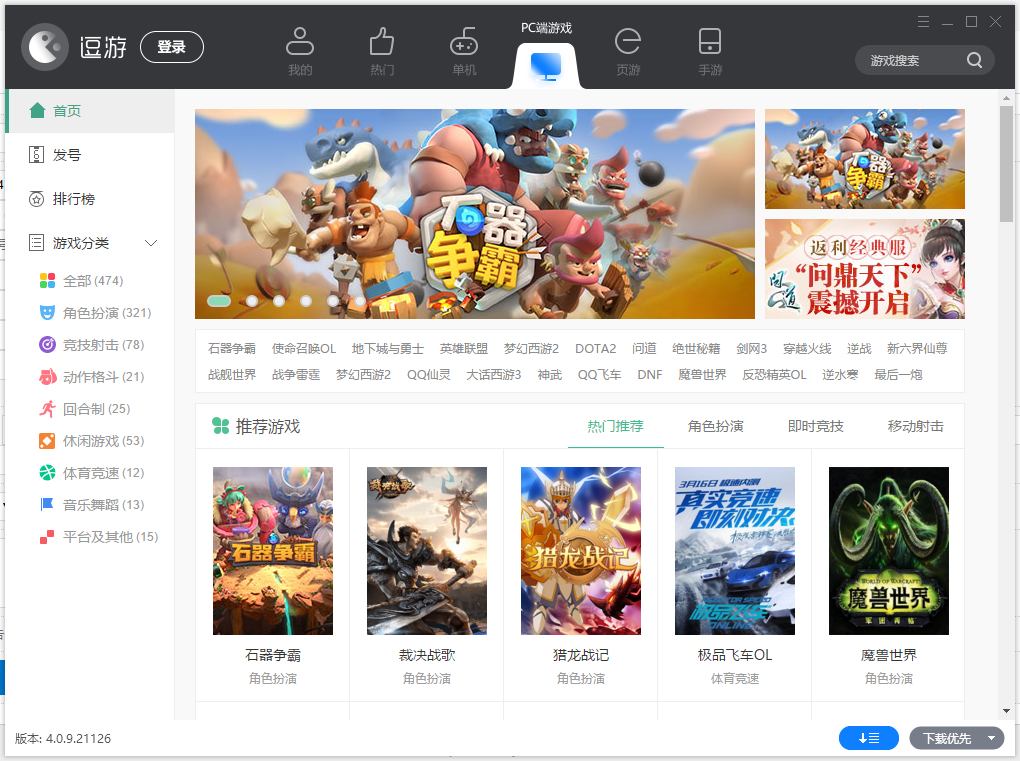Open the 问鼎天下 promotional banner

coord(865,269)
